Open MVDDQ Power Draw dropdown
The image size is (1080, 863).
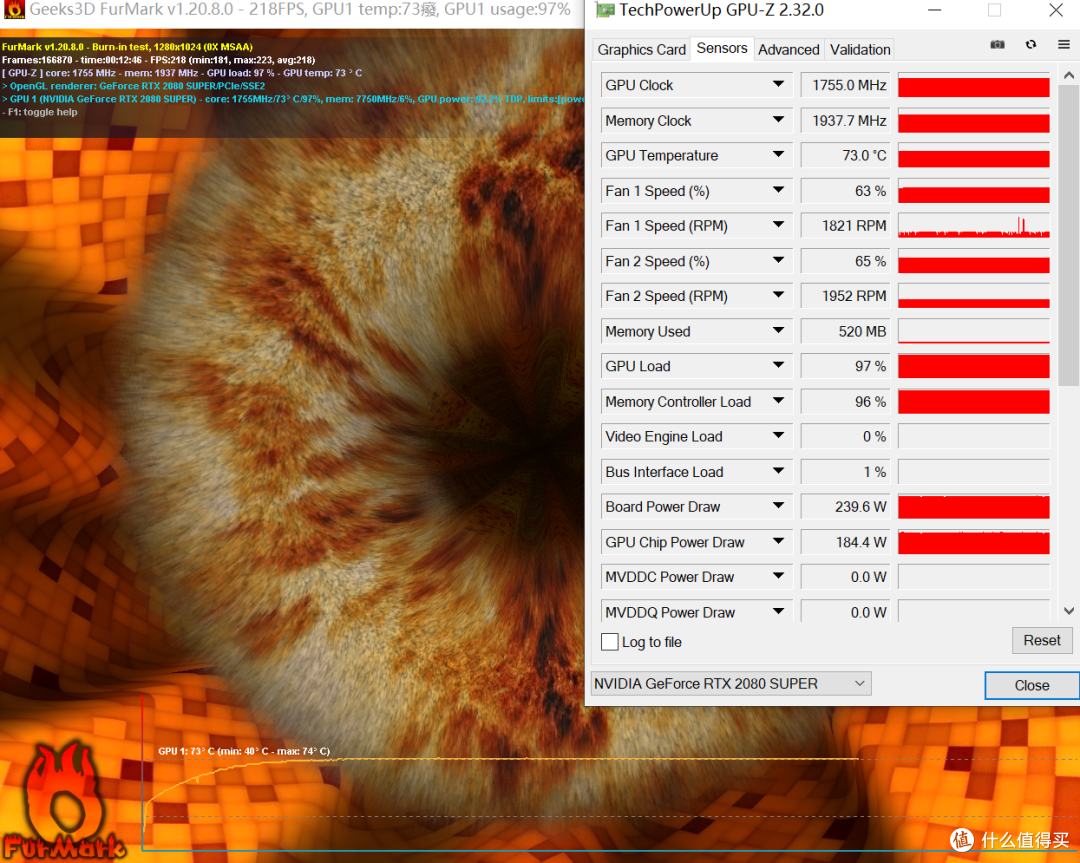tap(778, 612)
